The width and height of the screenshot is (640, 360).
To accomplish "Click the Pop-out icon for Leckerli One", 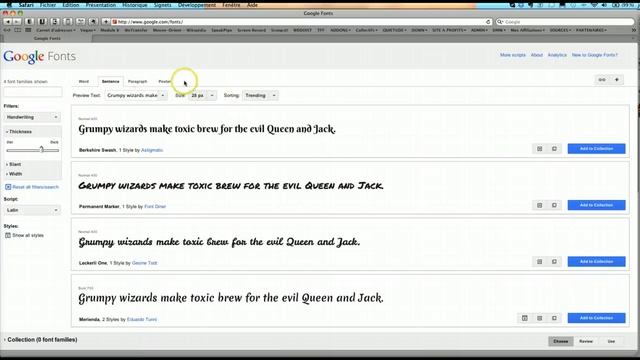I will click(x=554, y=261).
